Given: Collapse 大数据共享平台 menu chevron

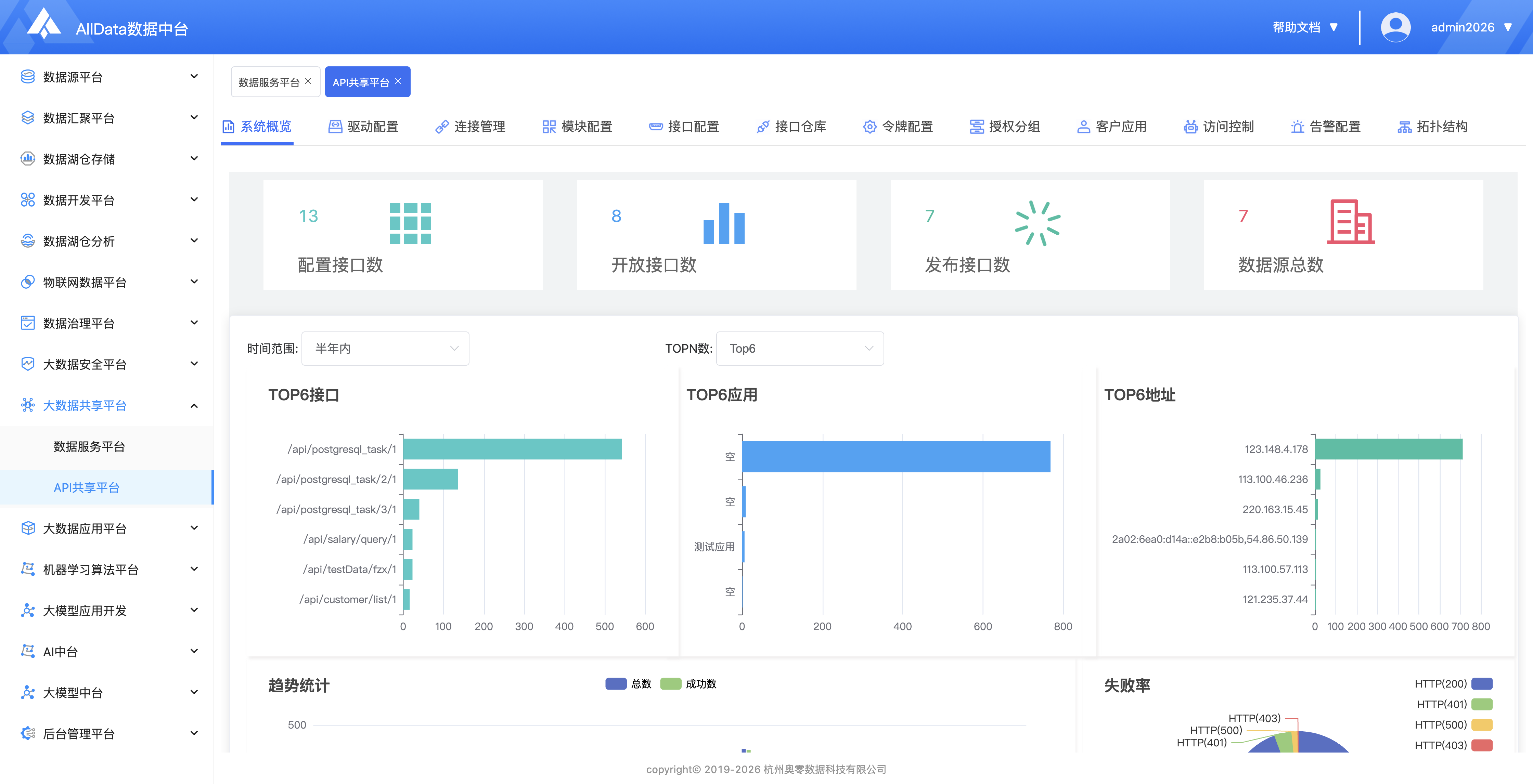Looking at the screenshot, I should (194, 405).
